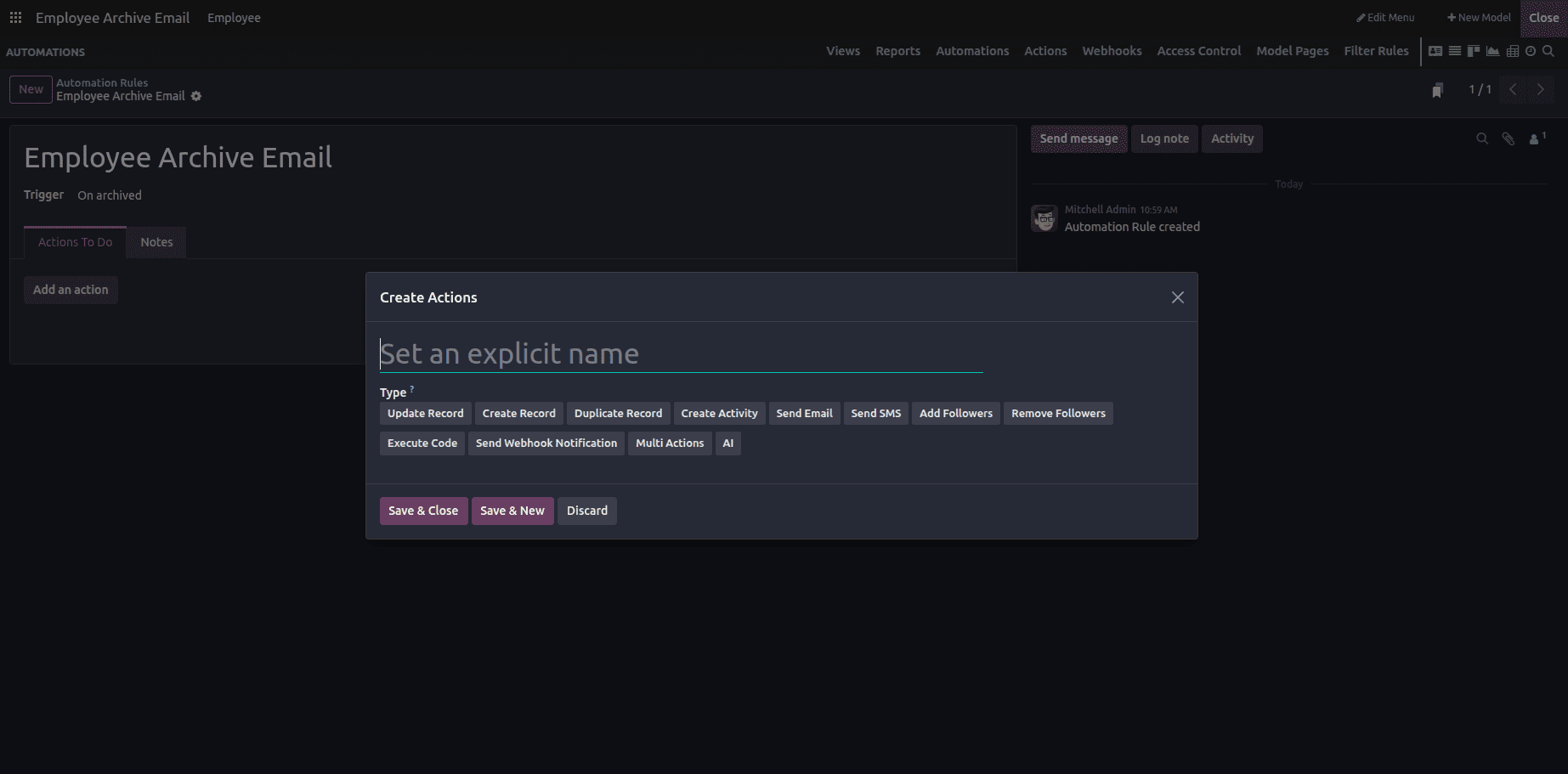Open the Webhooks menu
The height and width of the screenshot is (774, 1568).
[1112, 51]
